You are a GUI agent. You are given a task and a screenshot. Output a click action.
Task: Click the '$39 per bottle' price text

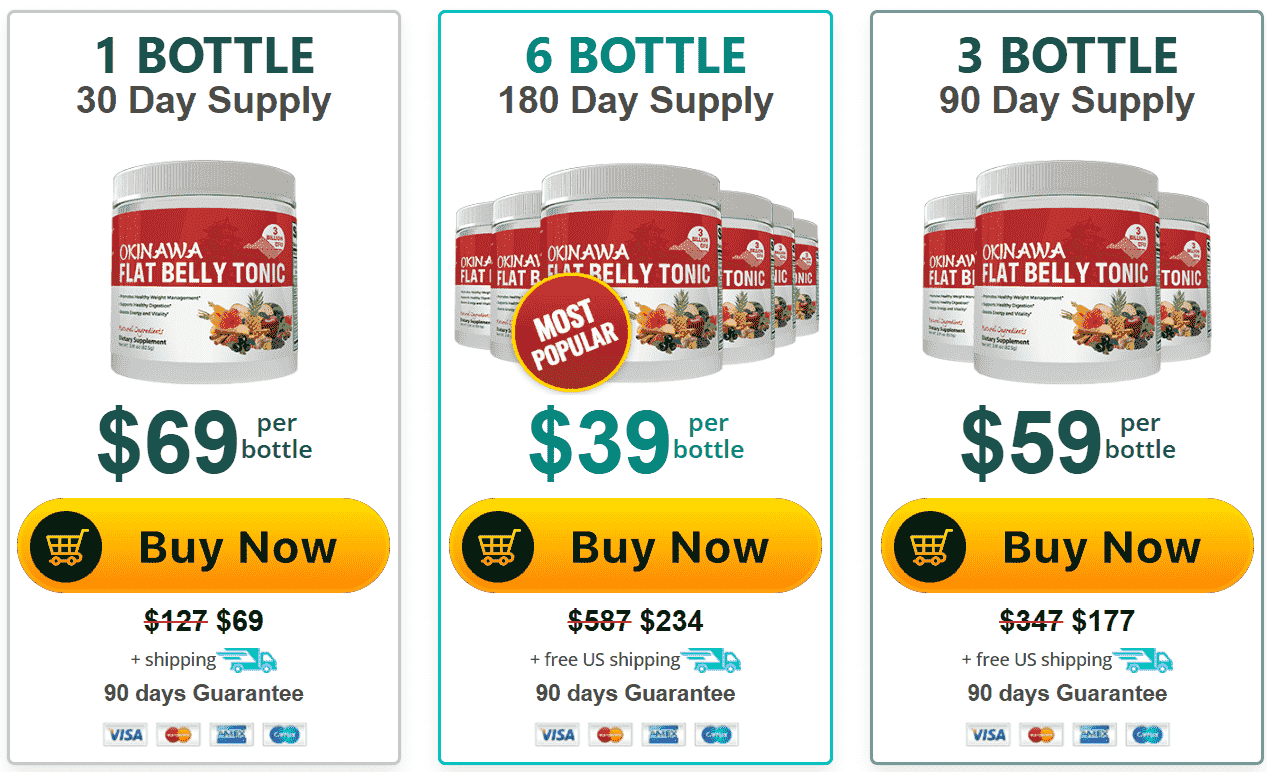point(630,440)
